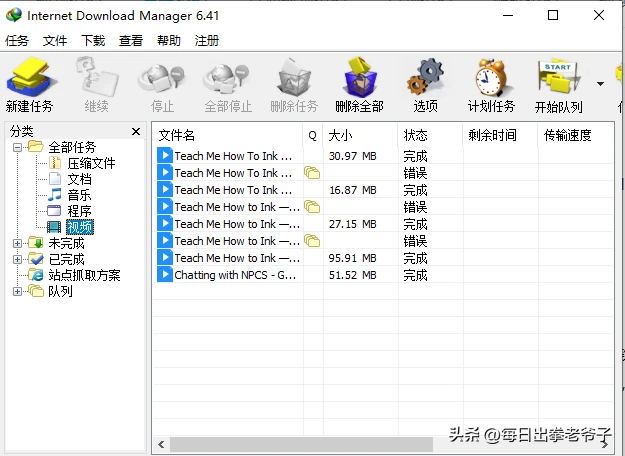The height and width of the screenshot is (456, 625).
Task: Sort by Q column header
Action: click(312, 136)
